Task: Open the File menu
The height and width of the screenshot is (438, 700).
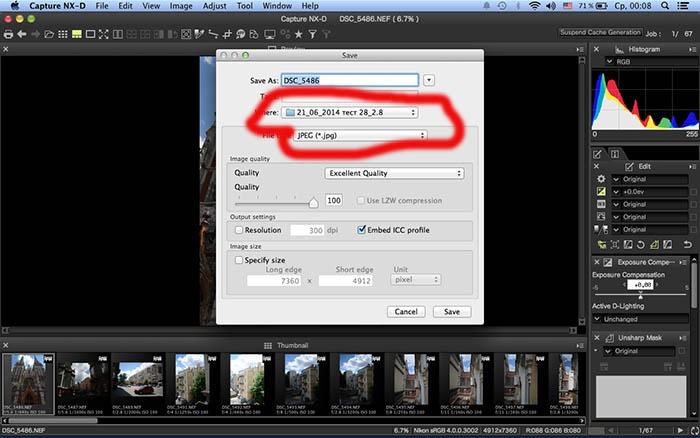Action: [102, 6]
